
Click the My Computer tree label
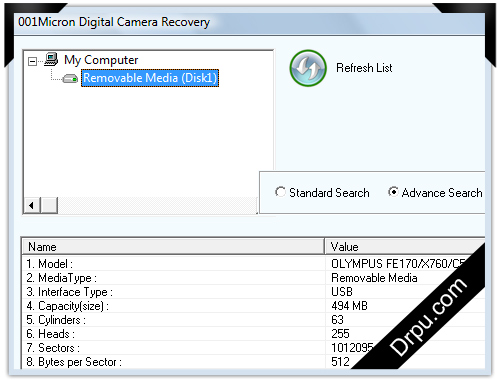point(101,60)
